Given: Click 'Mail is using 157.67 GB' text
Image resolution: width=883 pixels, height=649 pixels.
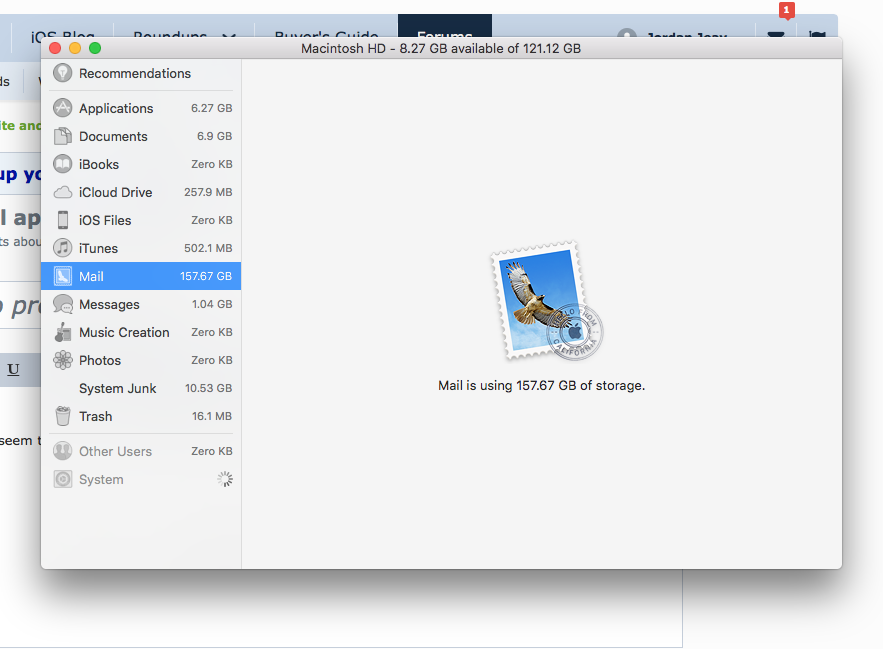Looking at the screenshot, I should pos(542,385).
